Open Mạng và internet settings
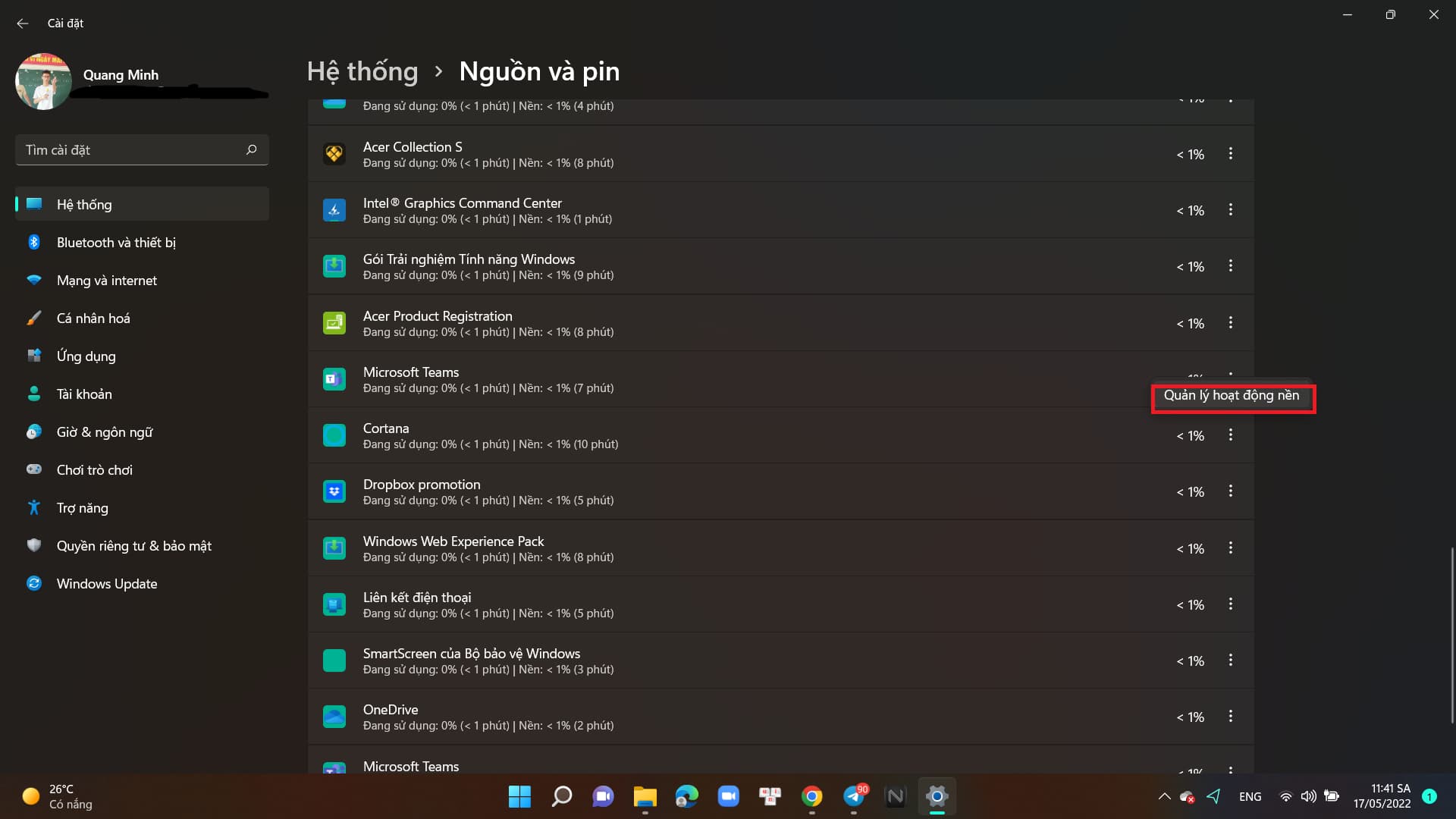Viewport: 1456px width, 819px height. coord(142,280)
